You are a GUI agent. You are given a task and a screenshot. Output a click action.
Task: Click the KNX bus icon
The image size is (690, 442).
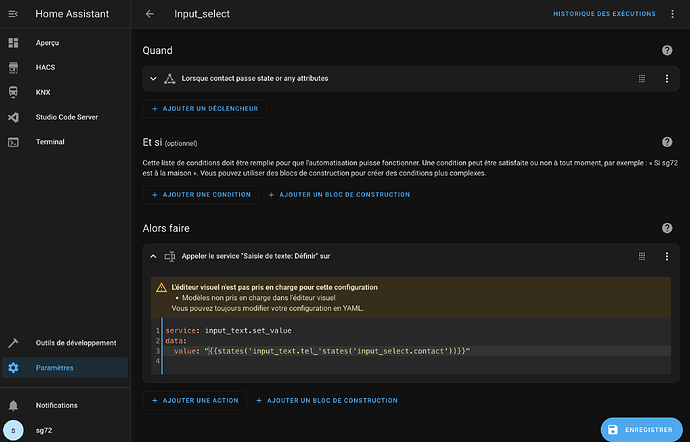pyautogui.click(x=13, y=92)
